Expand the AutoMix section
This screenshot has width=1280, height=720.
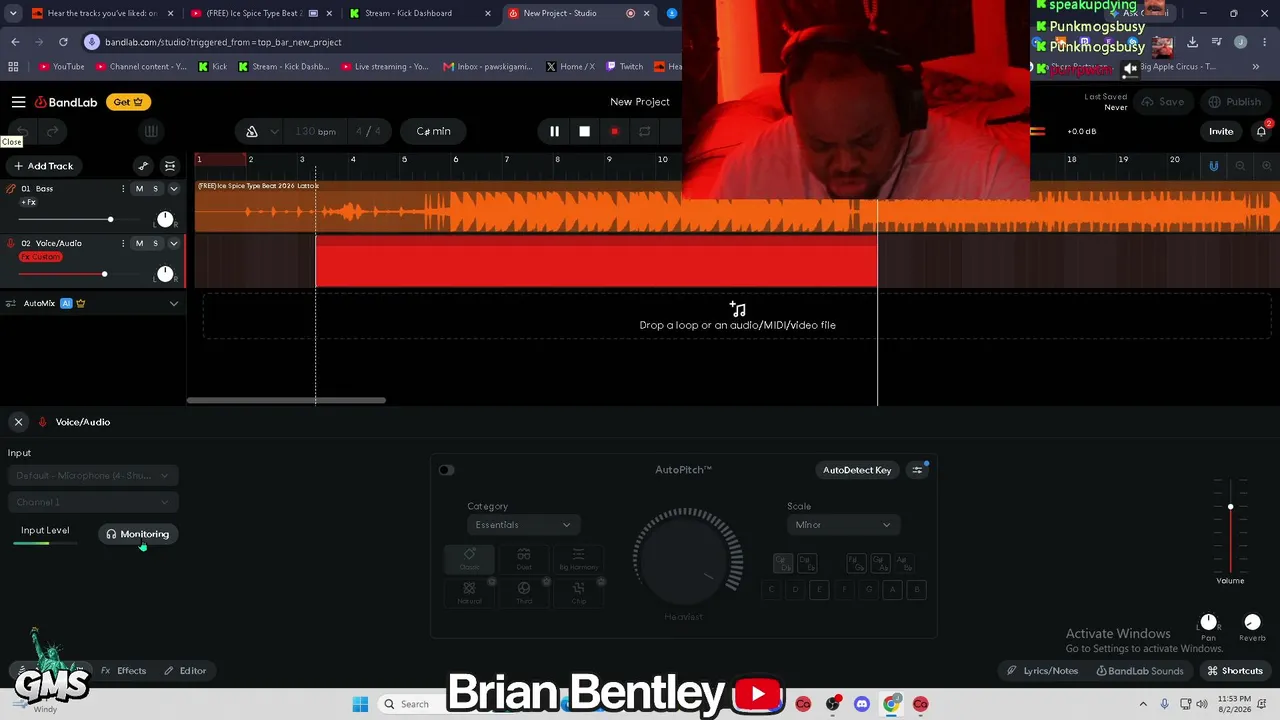click(x=173, y=303)
